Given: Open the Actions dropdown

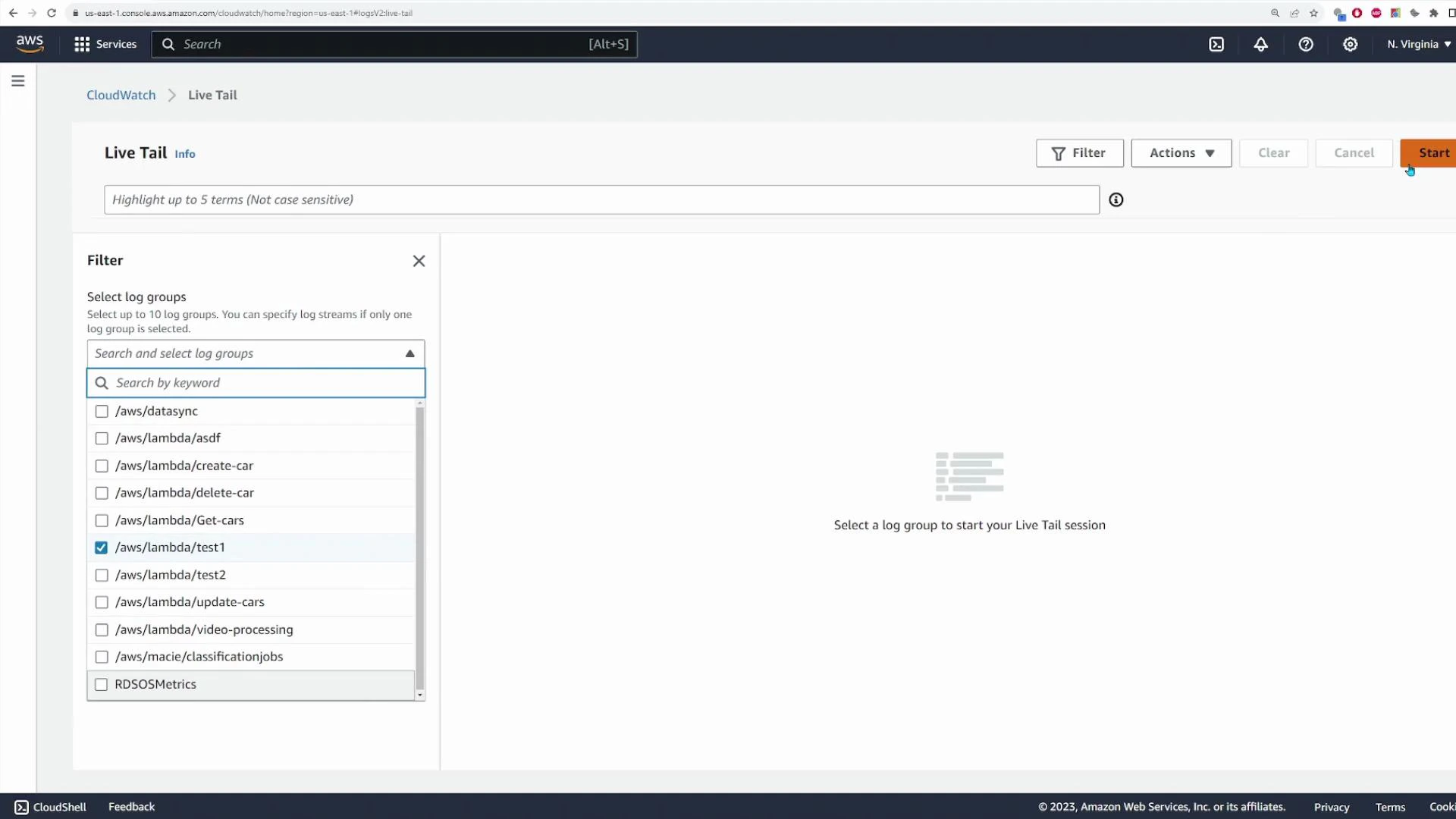Looking at the screenshot, I should click(x=1181, y=152).
